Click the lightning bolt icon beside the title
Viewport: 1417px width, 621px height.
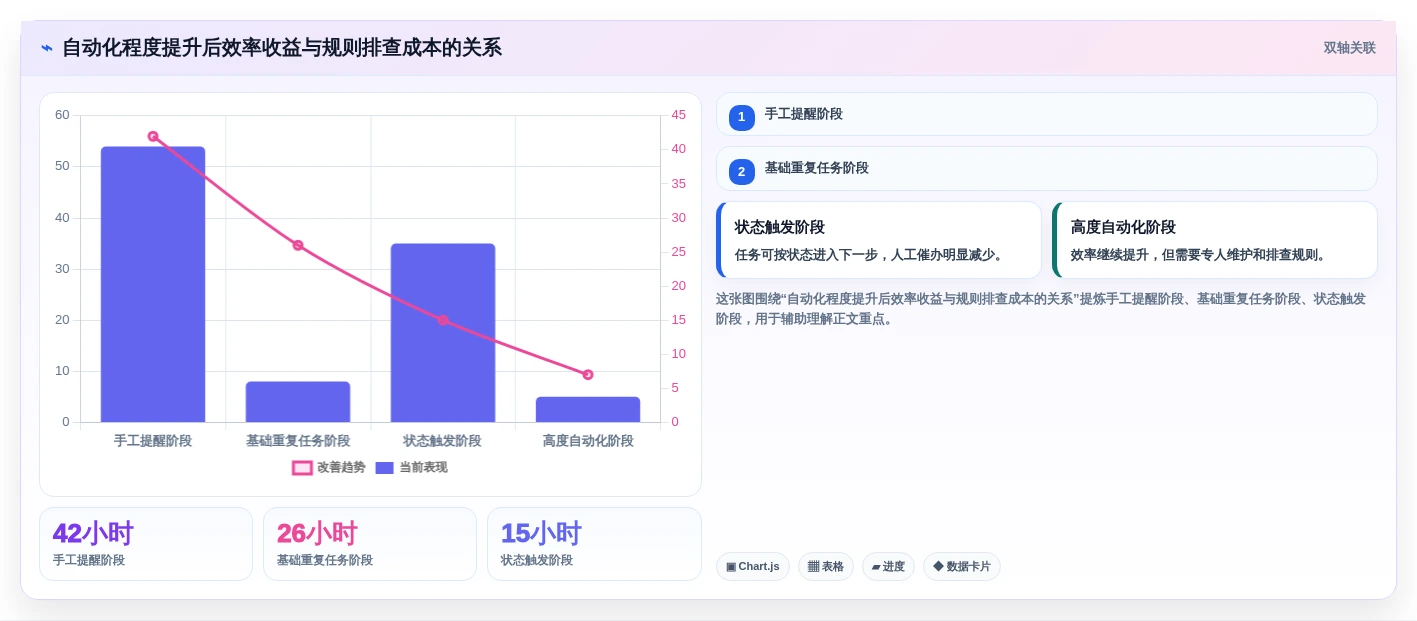[47, 48]
